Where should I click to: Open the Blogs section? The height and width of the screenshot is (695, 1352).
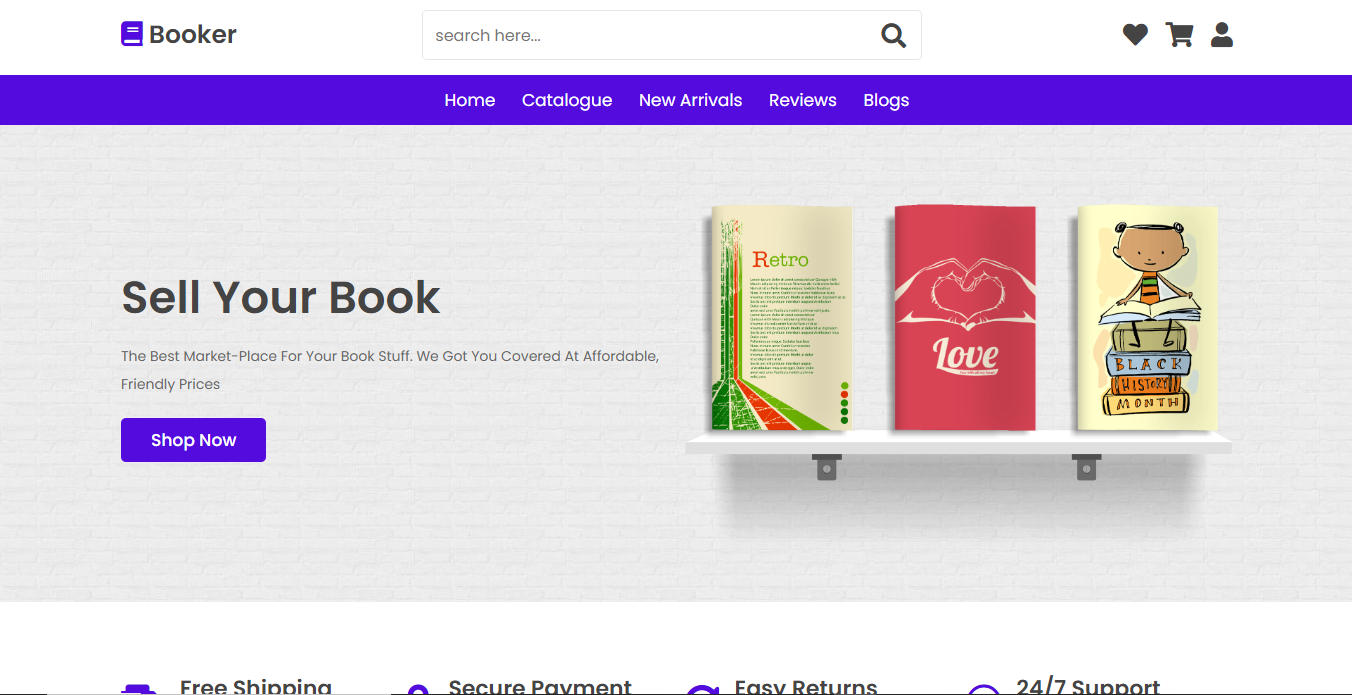pyautogui.click(x=885, y=100)
